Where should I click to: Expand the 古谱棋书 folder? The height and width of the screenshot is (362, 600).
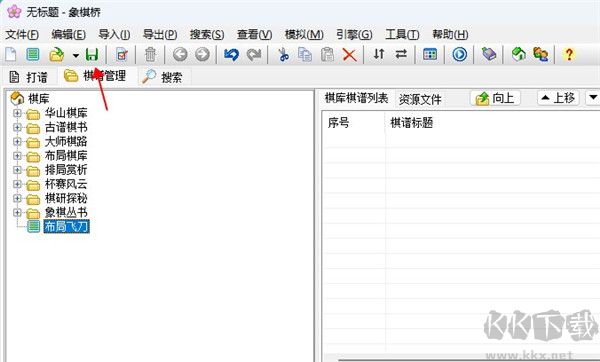[17, 127]
